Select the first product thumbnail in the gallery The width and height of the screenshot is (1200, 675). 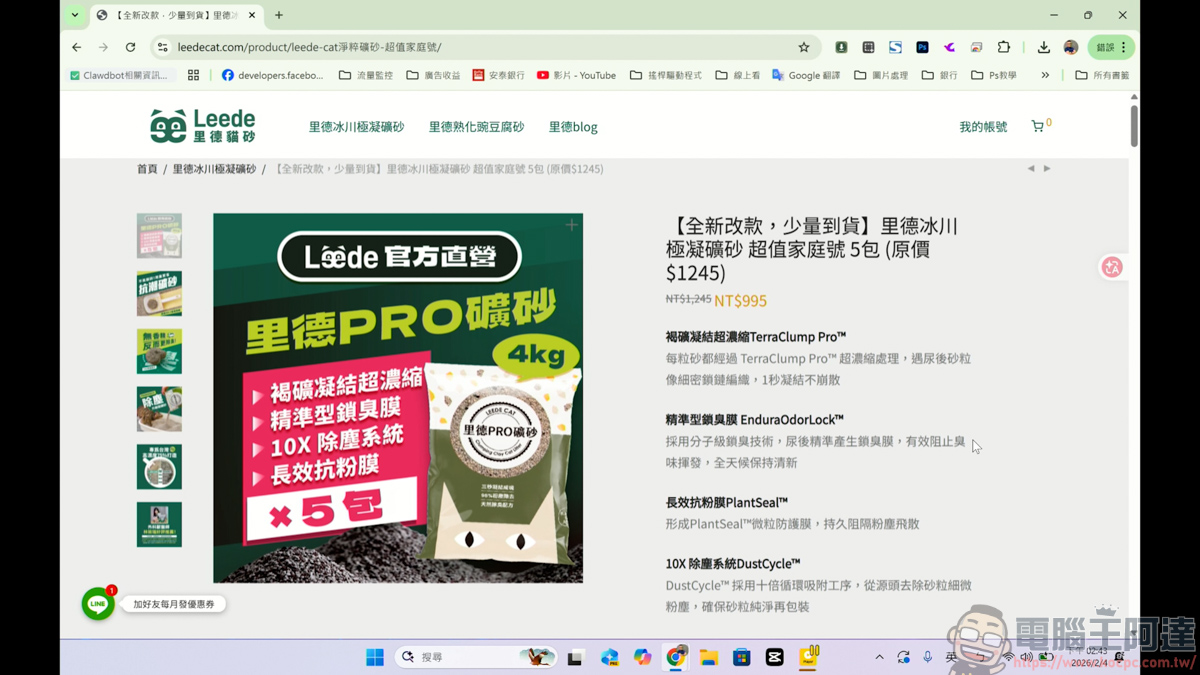pos(159,235)
